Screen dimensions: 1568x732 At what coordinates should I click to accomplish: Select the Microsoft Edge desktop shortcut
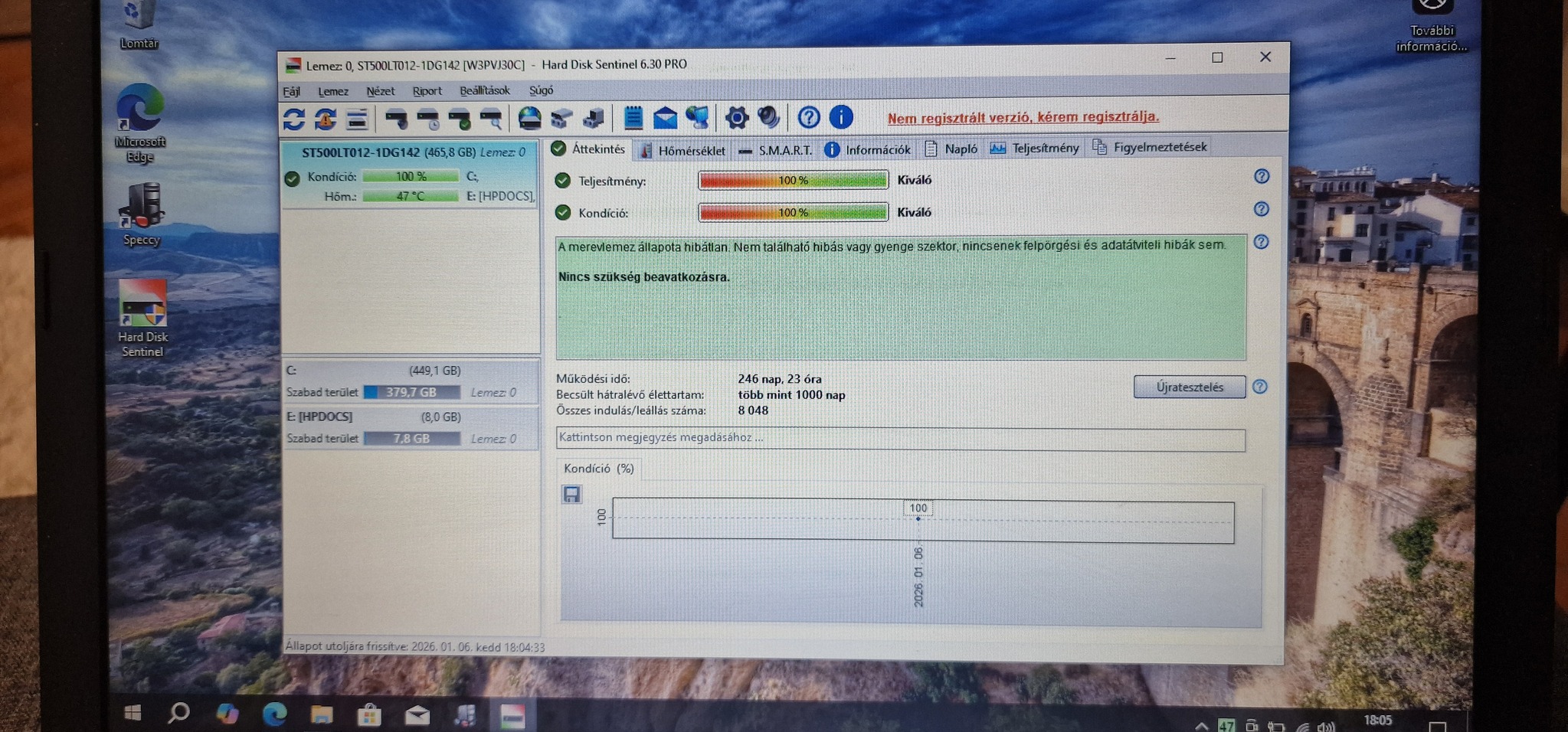(139, 123)
